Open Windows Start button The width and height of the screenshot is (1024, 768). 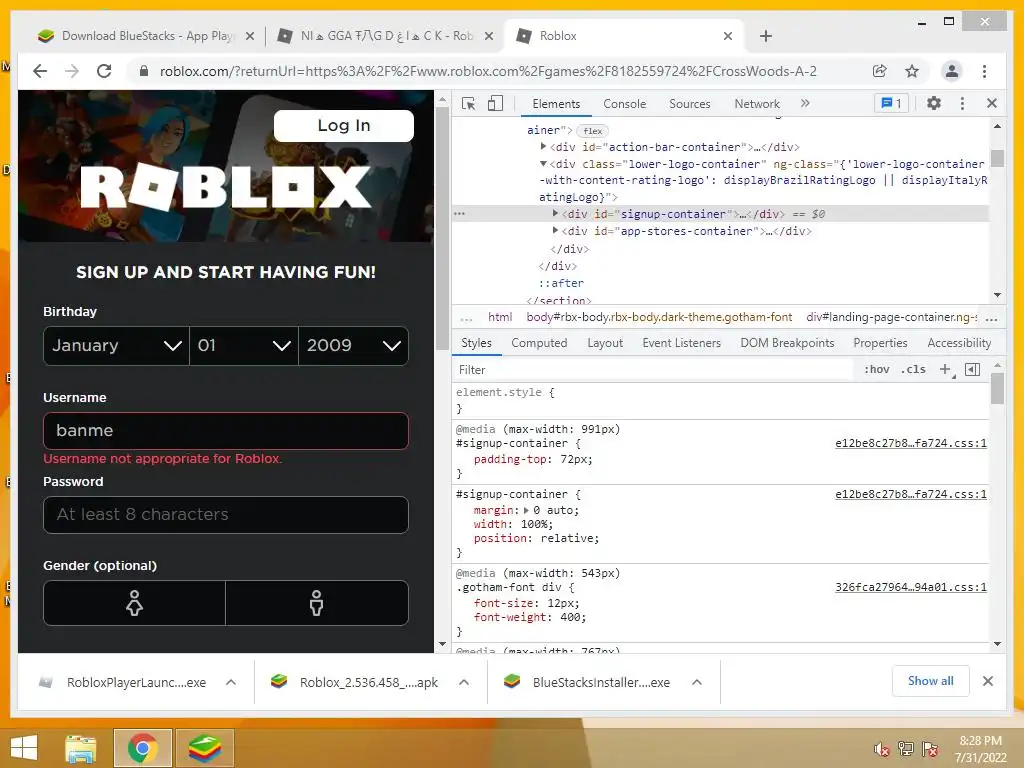(24, 748)
